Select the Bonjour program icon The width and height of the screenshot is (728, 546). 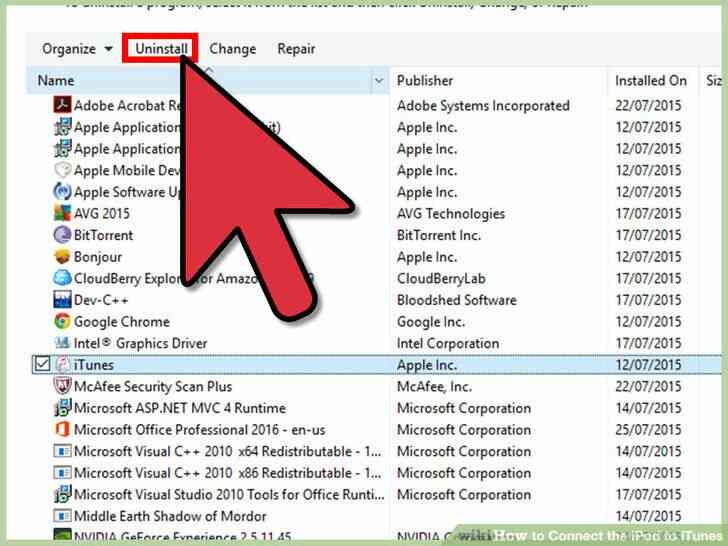(x=62, y=256)
